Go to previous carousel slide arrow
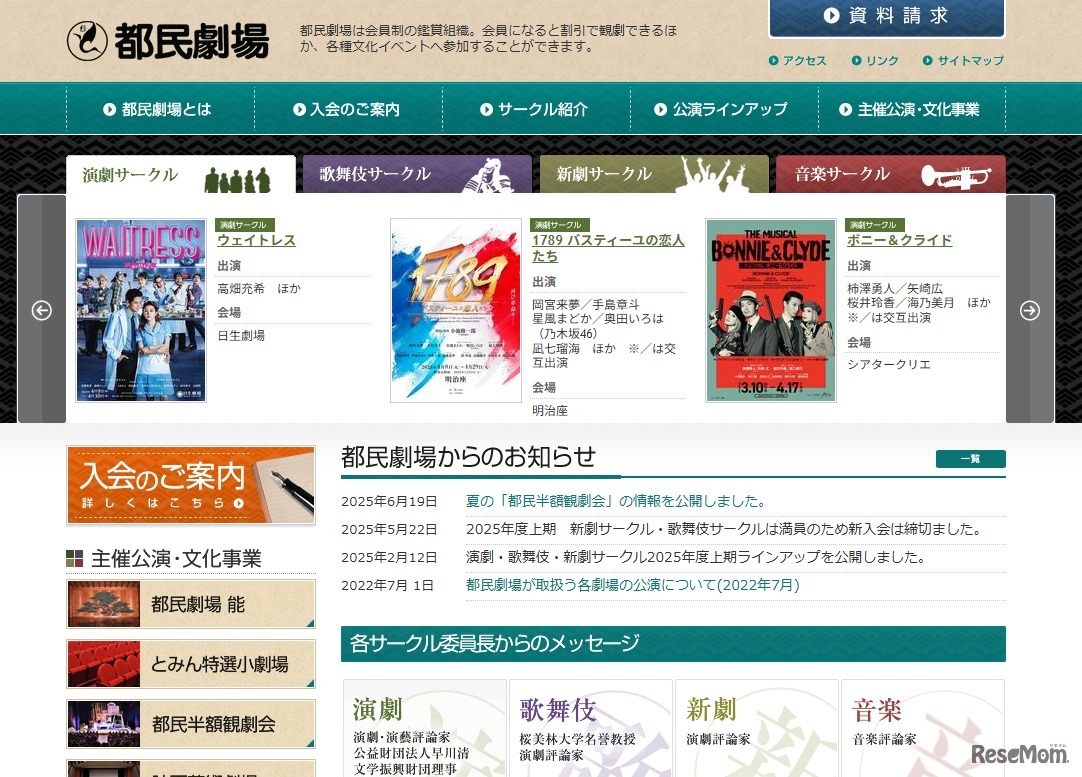Image resolution: width=1082 pixels, height=777 pixels. pos(41,310)
